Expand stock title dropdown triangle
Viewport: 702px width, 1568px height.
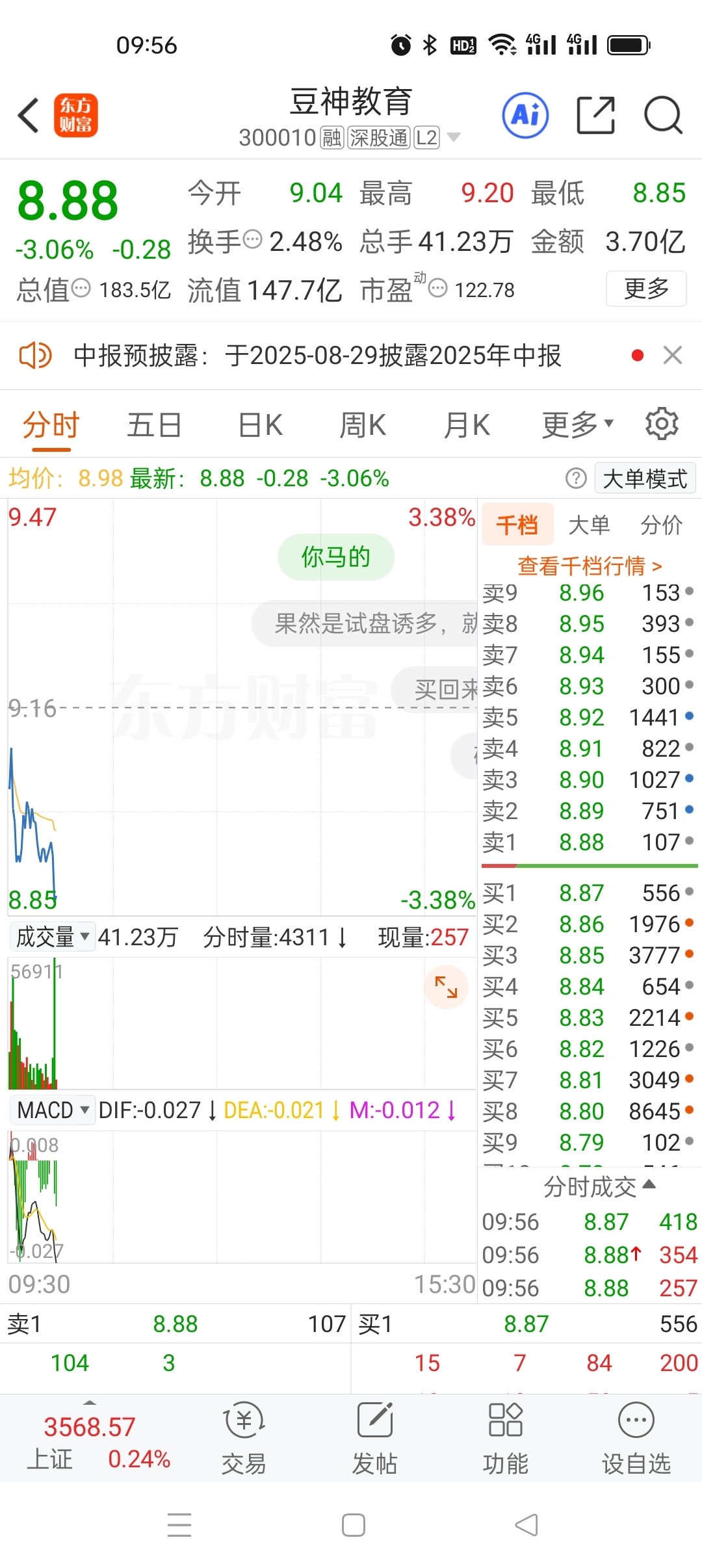[454, 137]
